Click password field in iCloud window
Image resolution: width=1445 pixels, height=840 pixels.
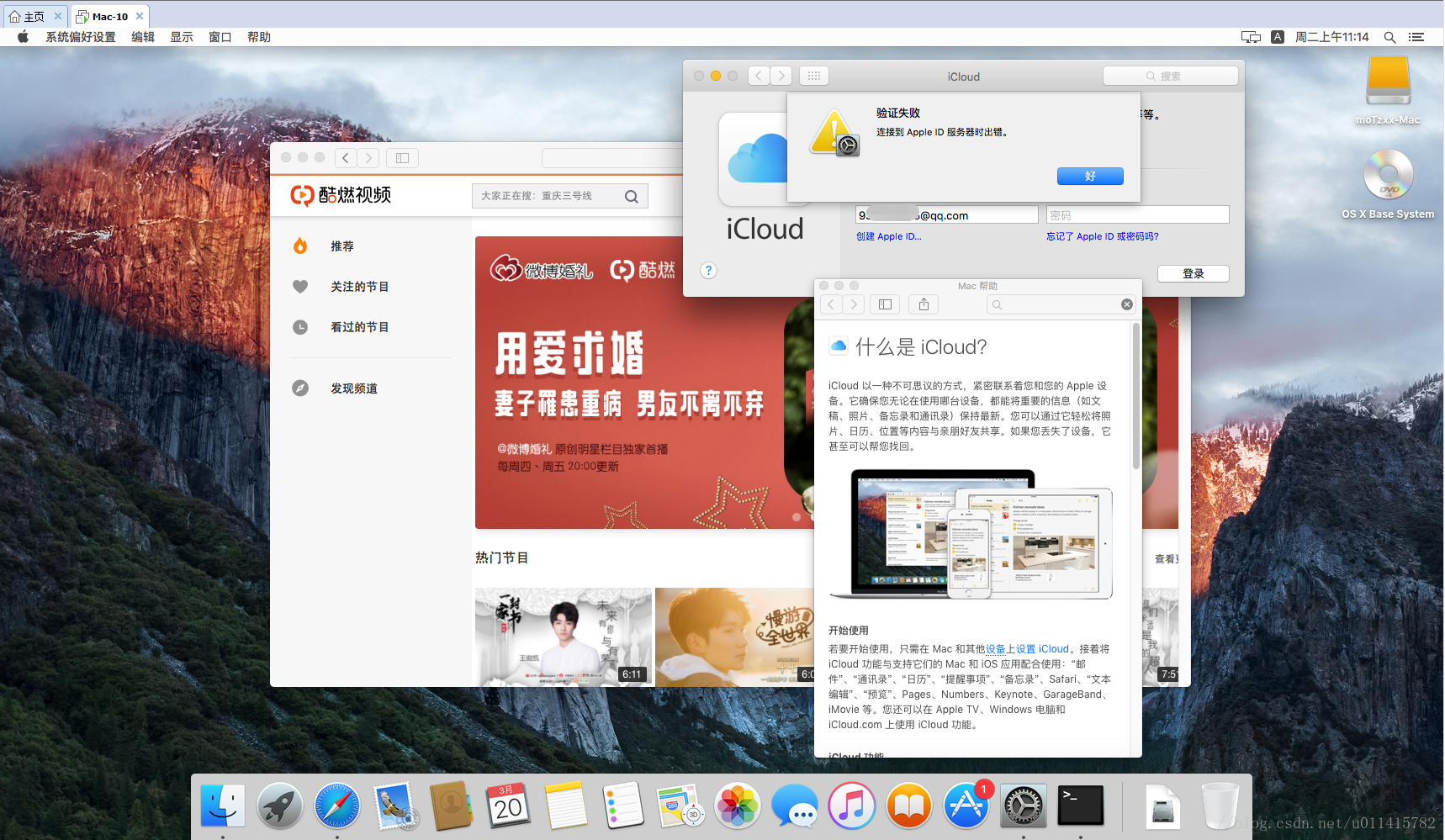pos(1137,215)
